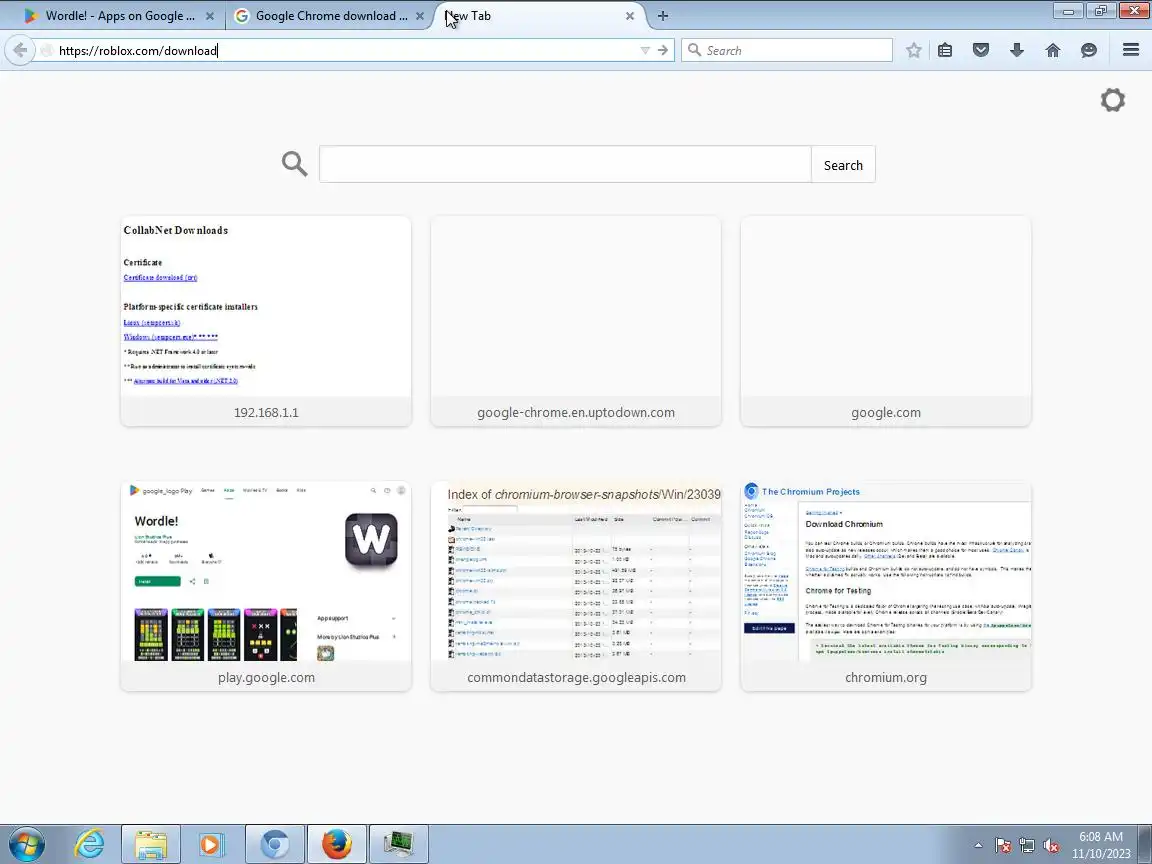Open the chromium.org tile
The width and height of the screenshot is (1152, 864).
886,586
